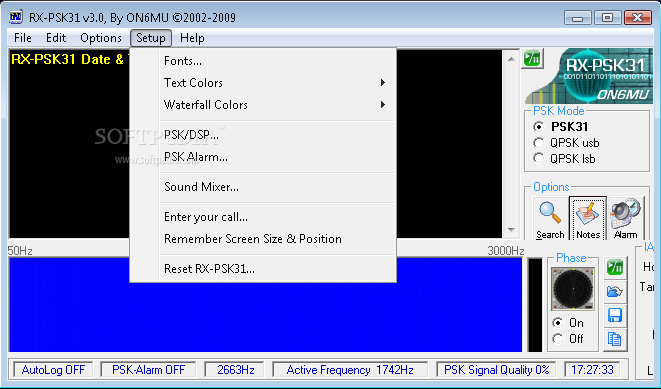Select QPSK lsb mode
Screen dimensions: 661x389
click(538, 158)
